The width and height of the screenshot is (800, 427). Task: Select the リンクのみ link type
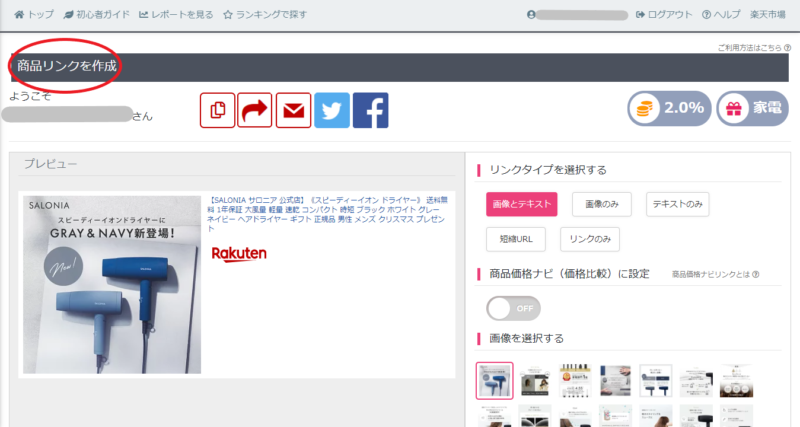[590, 239]
